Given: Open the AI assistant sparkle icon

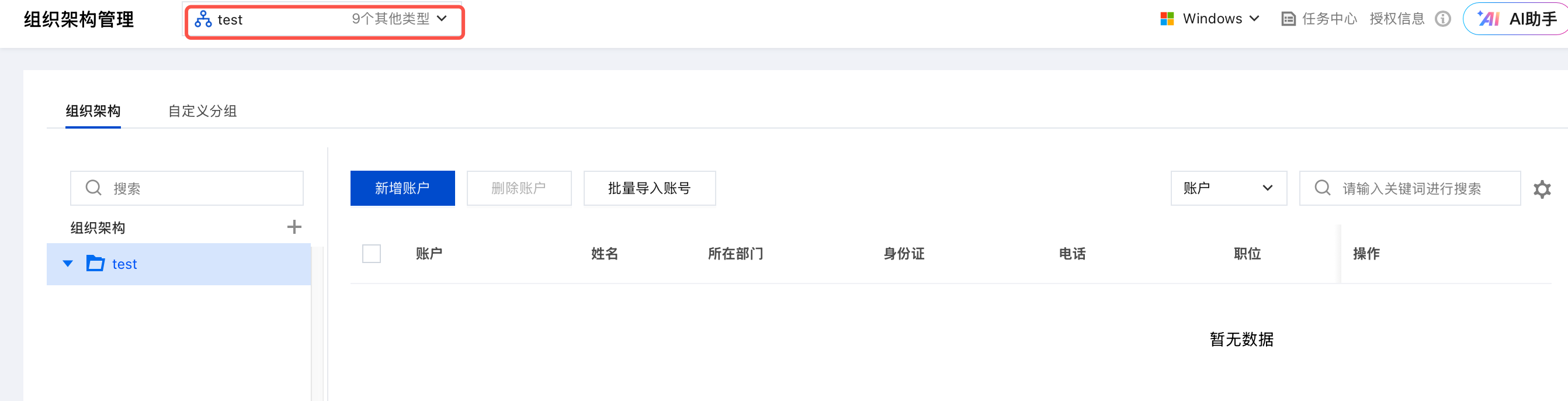Looking at the screenshot, I should (x=1489, y=19).
